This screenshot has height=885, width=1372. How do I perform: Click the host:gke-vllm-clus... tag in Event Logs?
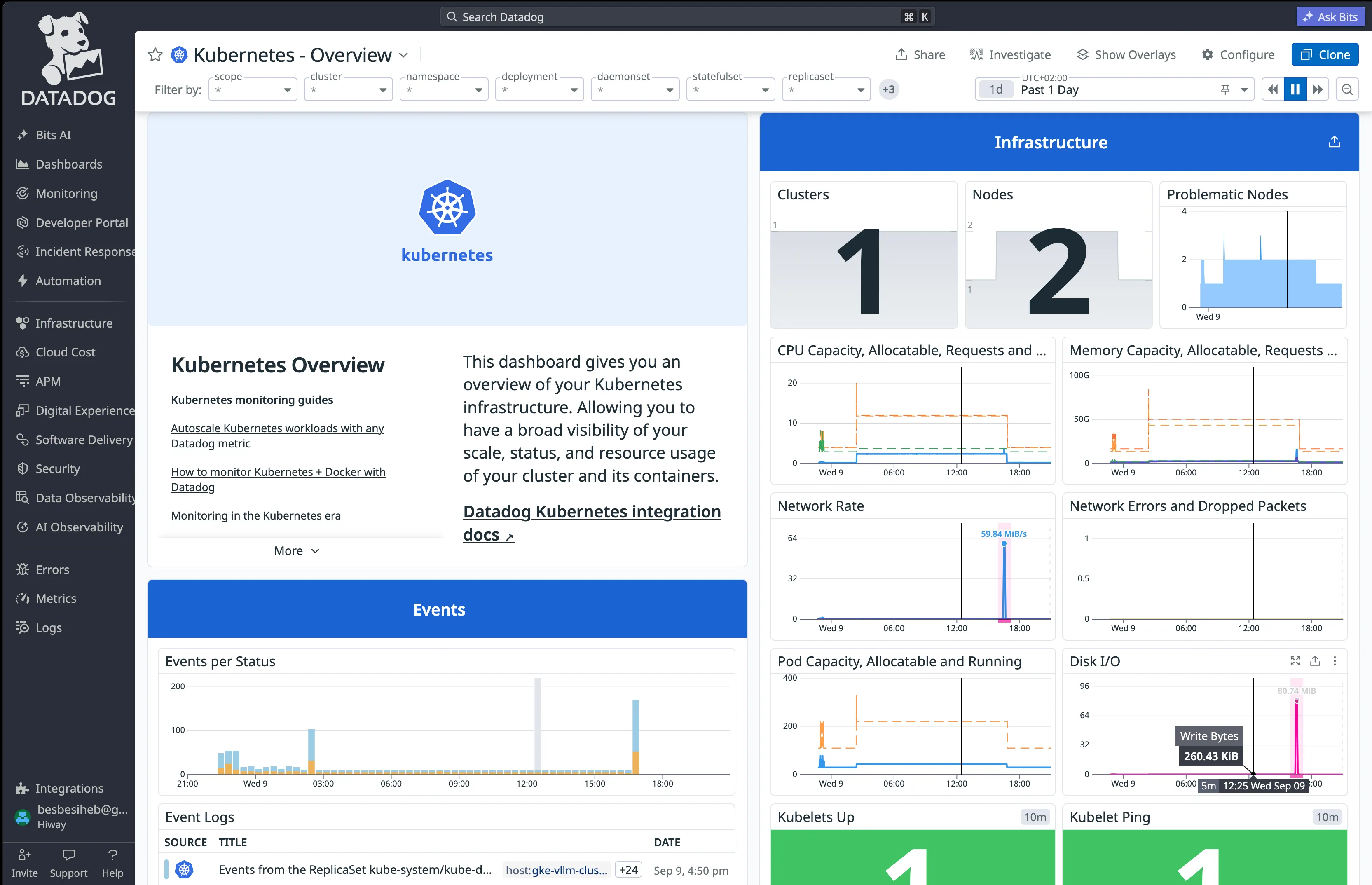pyautogui.click(x=555, y=869)
